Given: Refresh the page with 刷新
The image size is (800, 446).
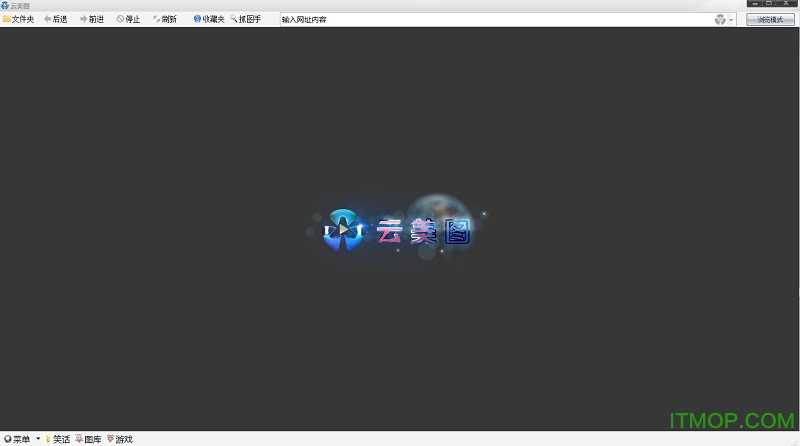Looking at the screenshot, I should [x=165, y=19].
